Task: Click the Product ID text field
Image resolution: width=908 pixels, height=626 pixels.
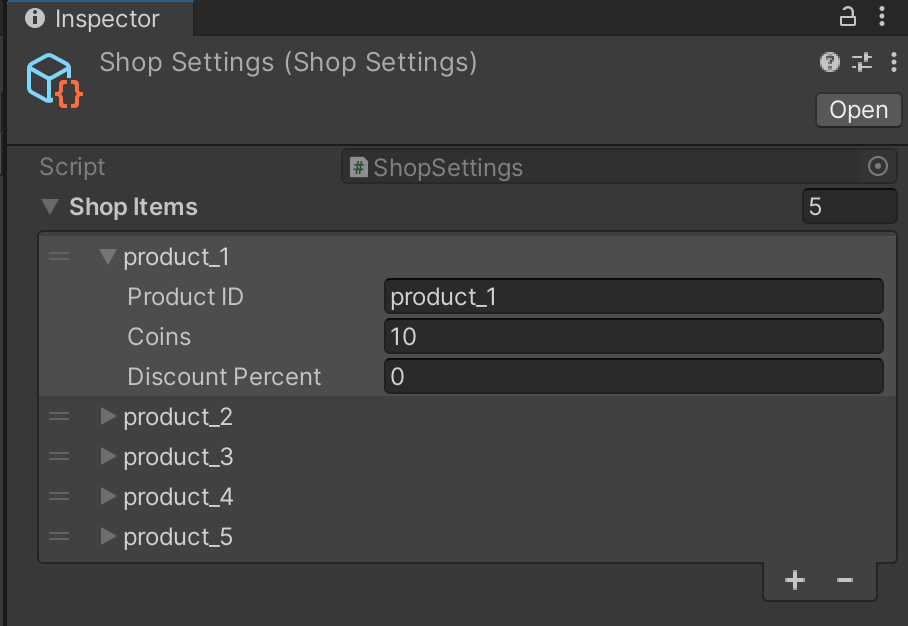Action: 633,297
